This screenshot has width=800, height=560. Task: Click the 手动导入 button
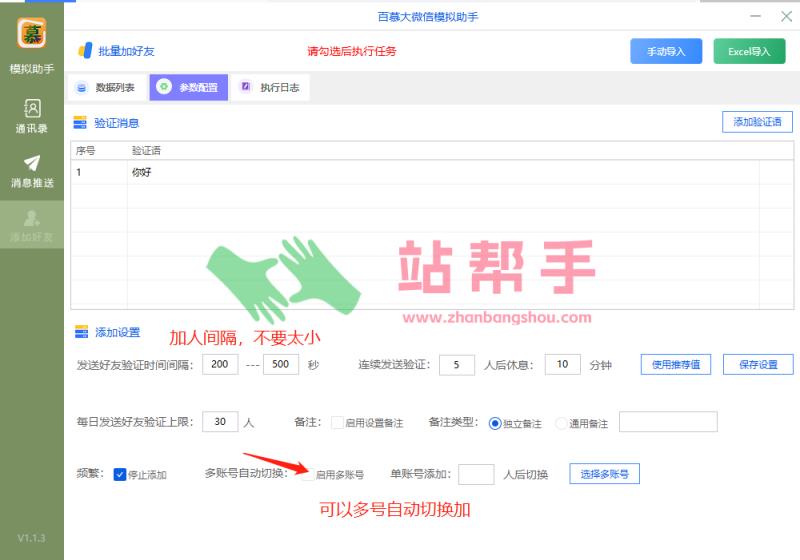click(x=666, y=51)
